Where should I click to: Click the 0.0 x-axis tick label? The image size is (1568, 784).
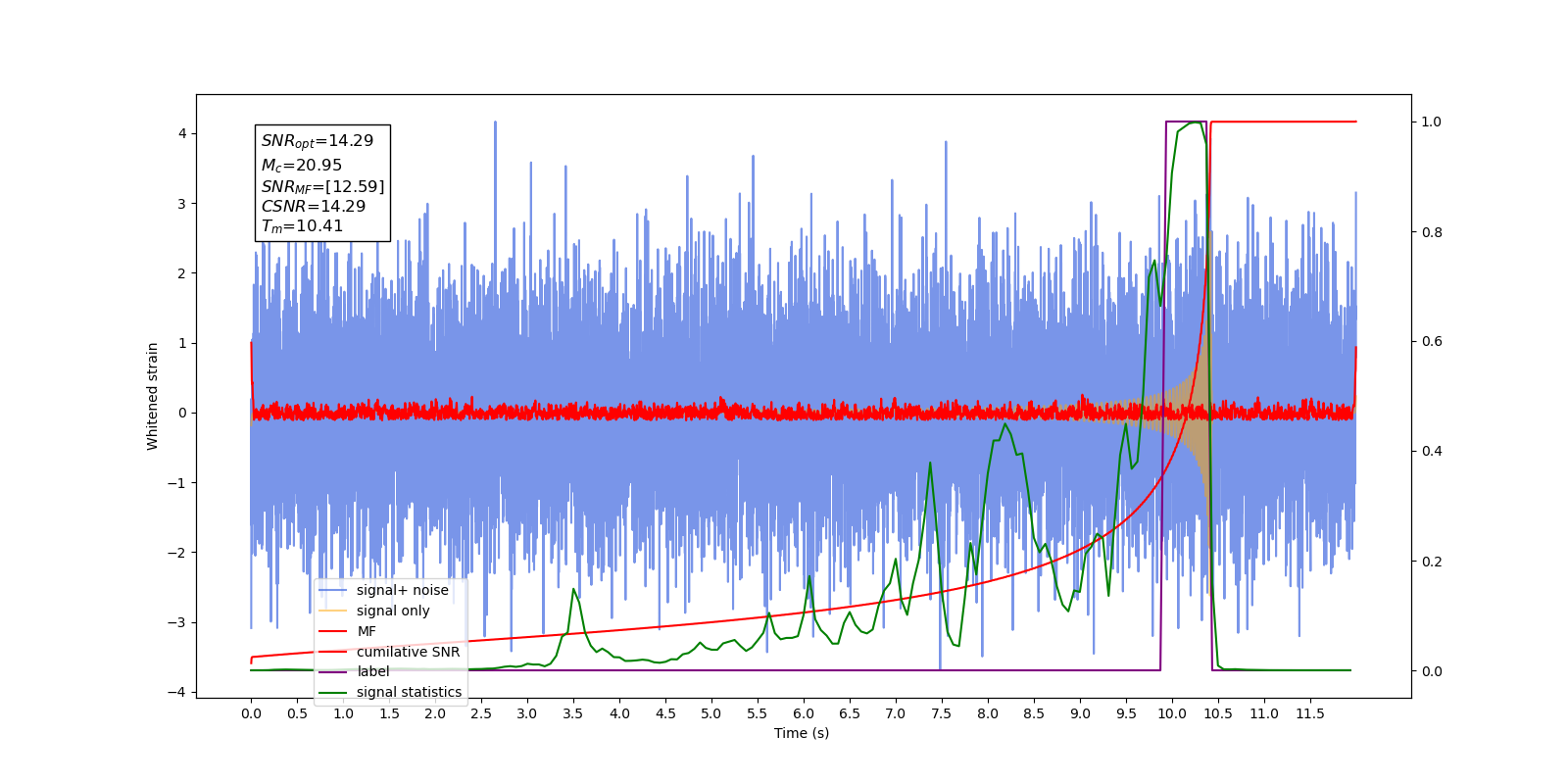tap(251, 713)
